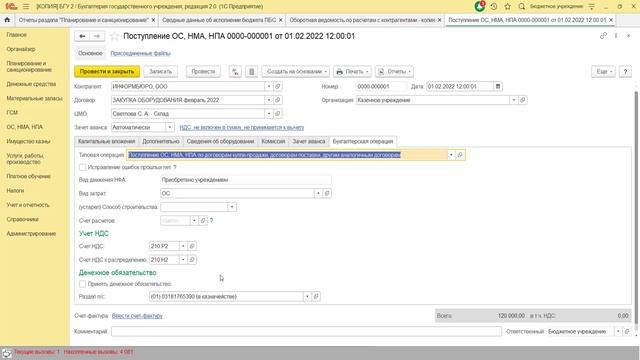Toggle Исправление ошибок прошлых лет checkbox
Viewport: 640px width, 360px height.
click(x=82, y=167)
